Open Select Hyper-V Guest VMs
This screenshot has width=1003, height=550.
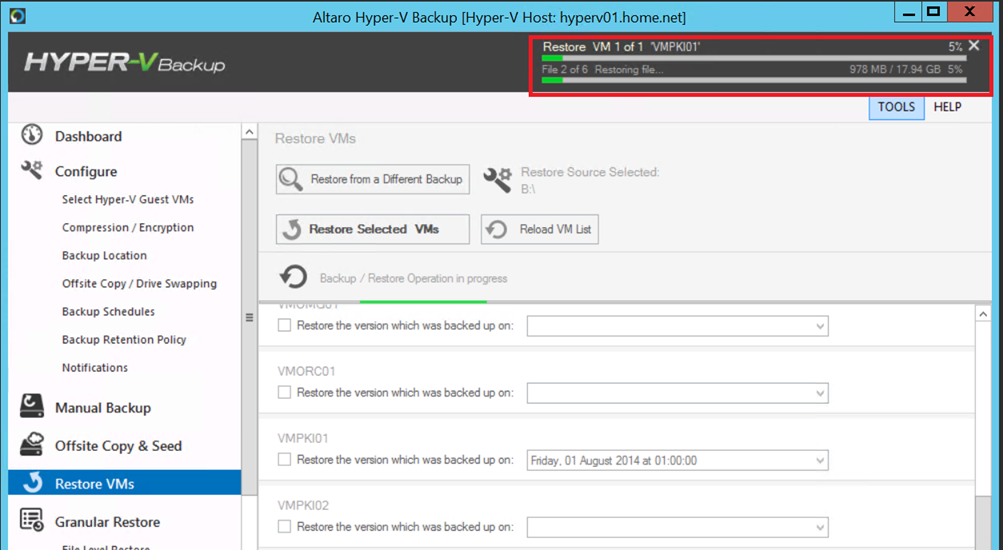(128, 200)
